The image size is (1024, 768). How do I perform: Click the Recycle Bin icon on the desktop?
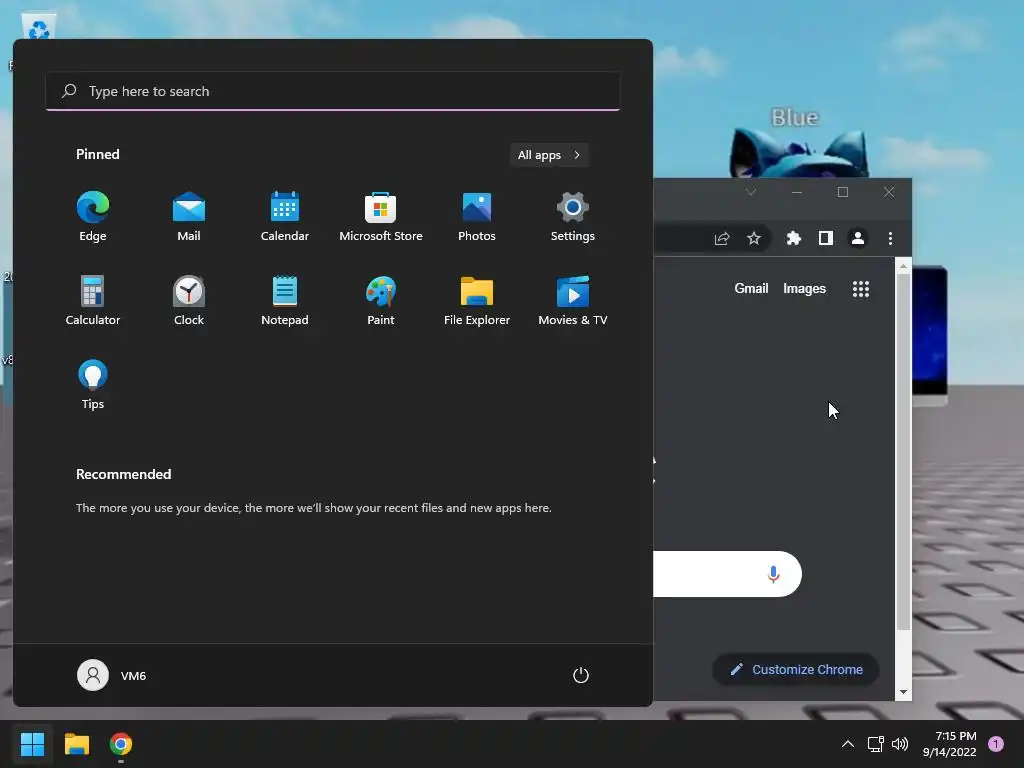[39, 27]
